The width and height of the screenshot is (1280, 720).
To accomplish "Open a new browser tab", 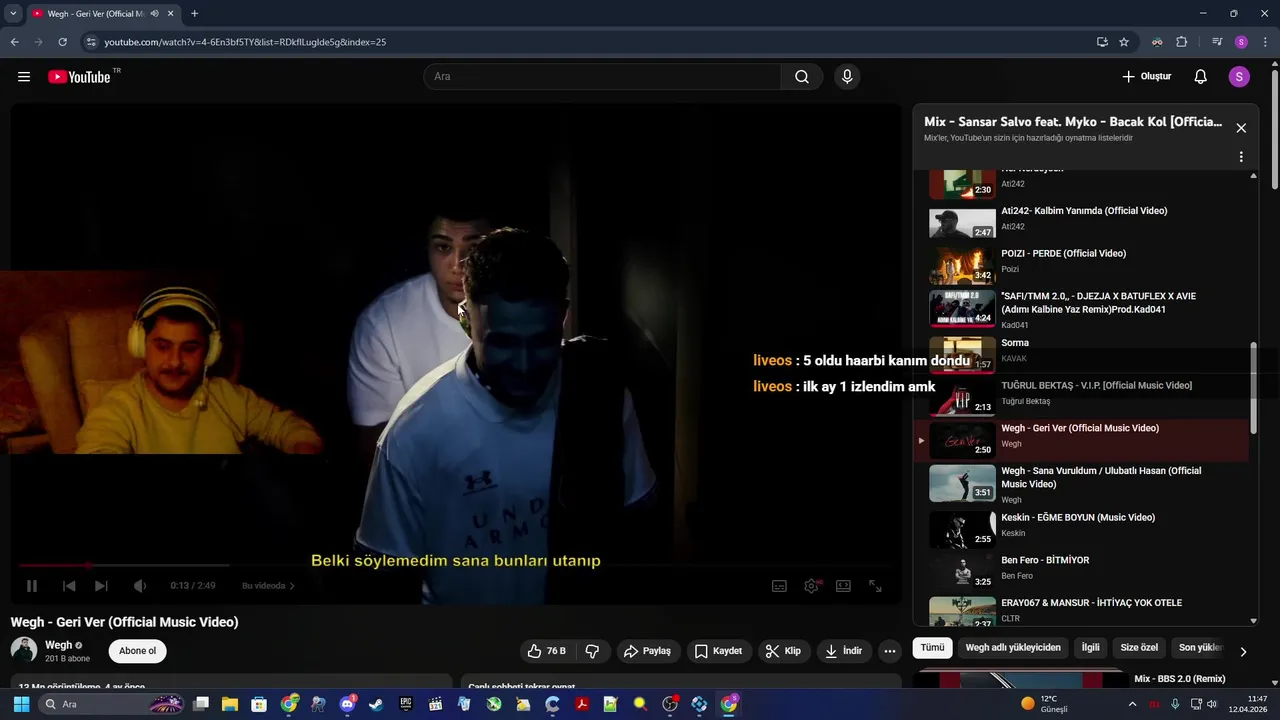I will pyautogui.click(x=194, y=14).
